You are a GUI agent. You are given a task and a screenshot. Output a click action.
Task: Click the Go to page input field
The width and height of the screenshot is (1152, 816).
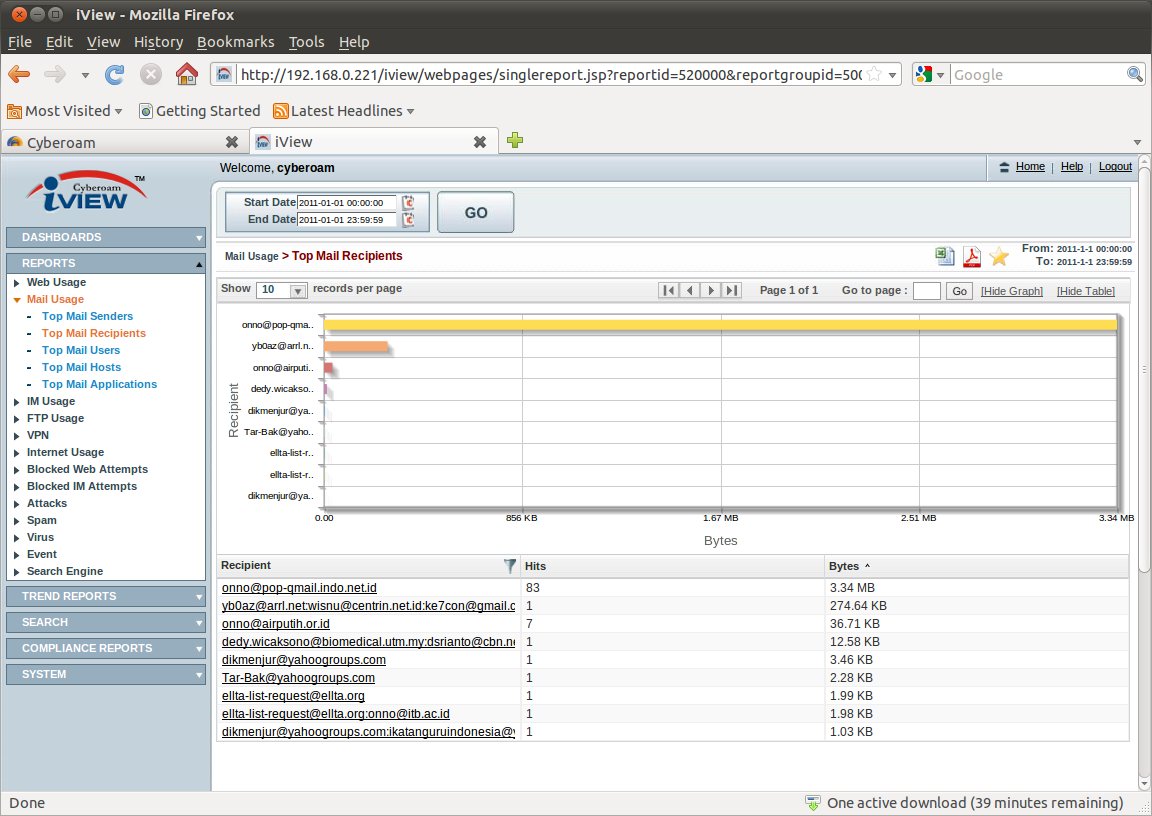pos(926,291)
